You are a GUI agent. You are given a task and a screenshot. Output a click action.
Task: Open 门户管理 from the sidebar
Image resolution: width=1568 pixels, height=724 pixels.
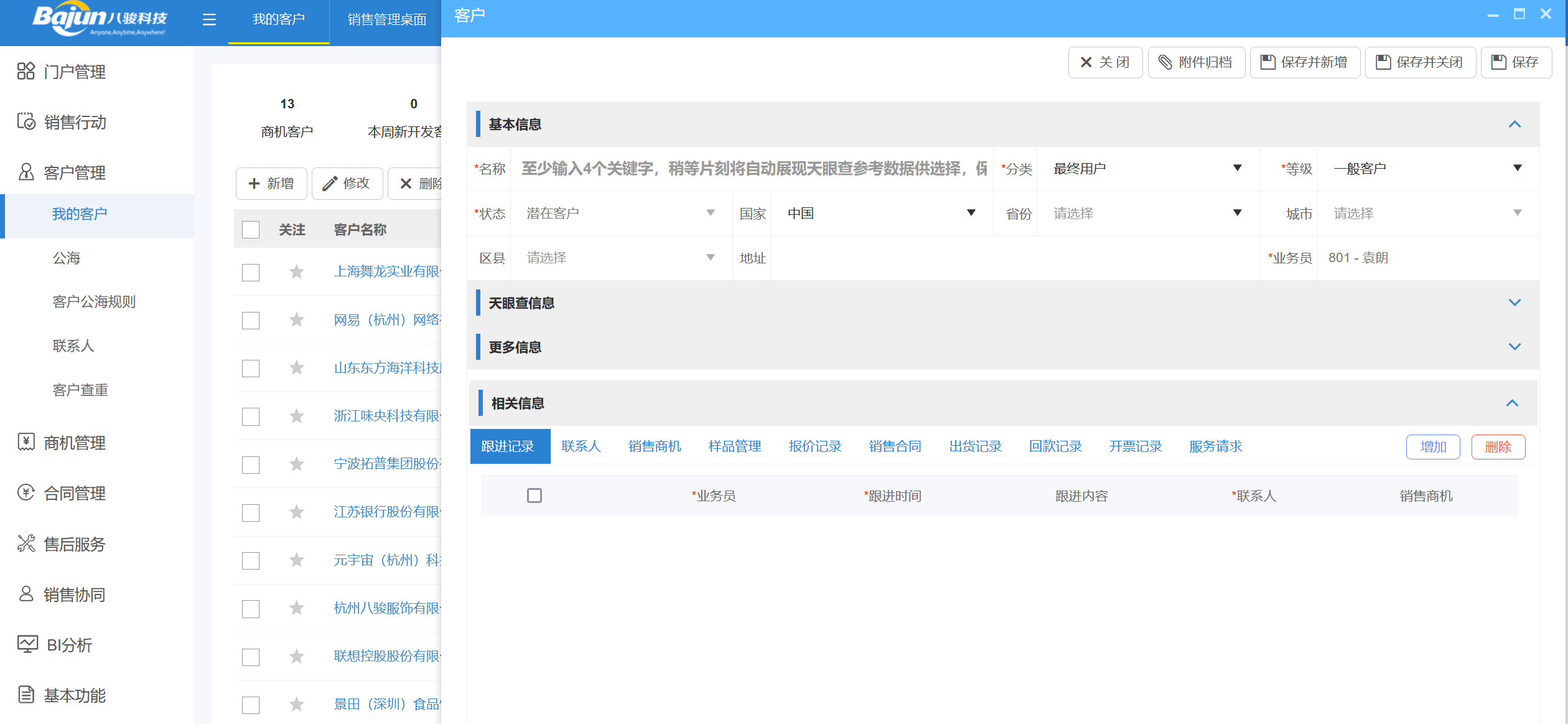click(x=74, y=72)
